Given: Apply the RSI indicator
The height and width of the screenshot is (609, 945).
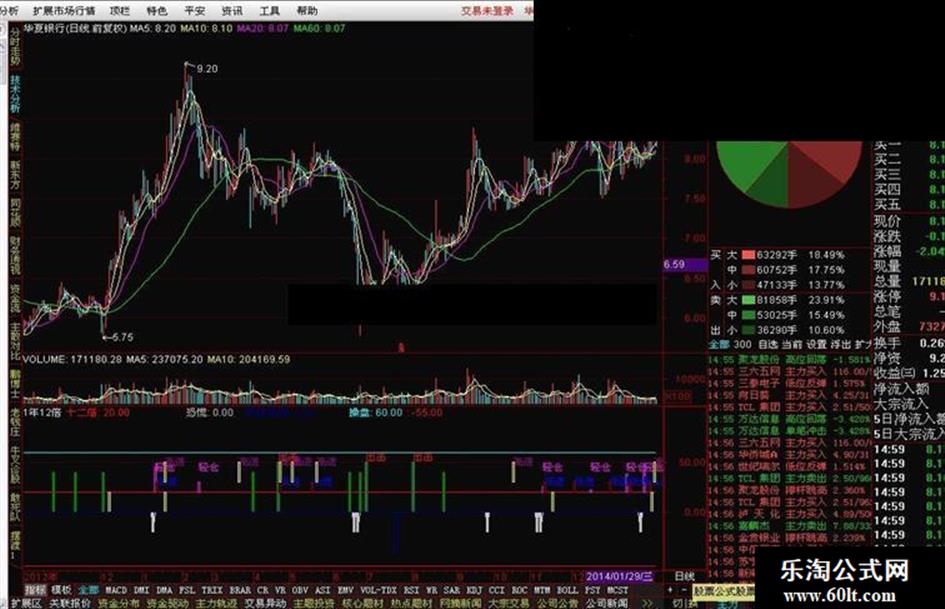Looking at the screenshot, I should click(x=412, y=590).
